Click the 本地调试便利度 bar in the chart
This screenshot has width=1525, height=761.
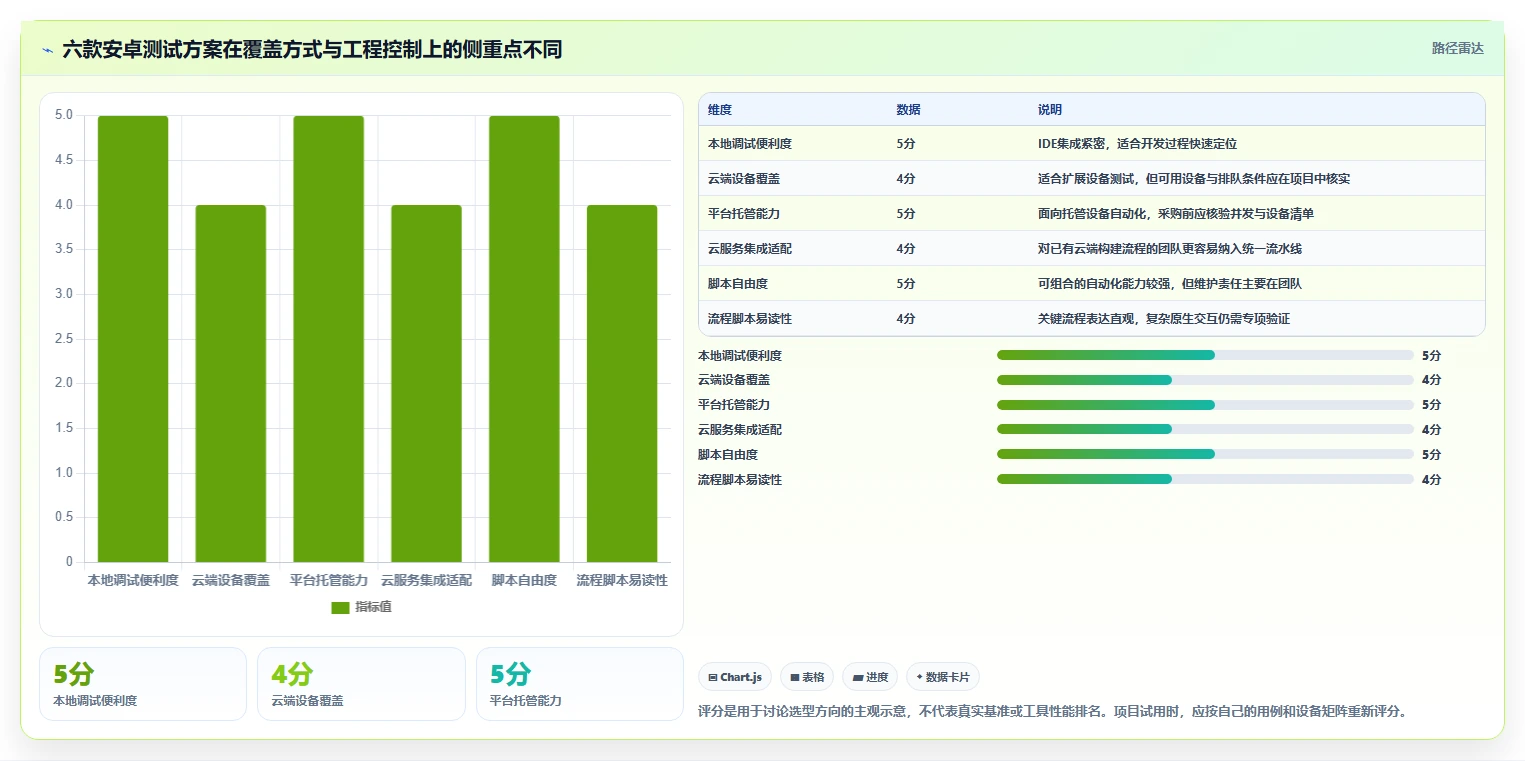tap(133, 339)
